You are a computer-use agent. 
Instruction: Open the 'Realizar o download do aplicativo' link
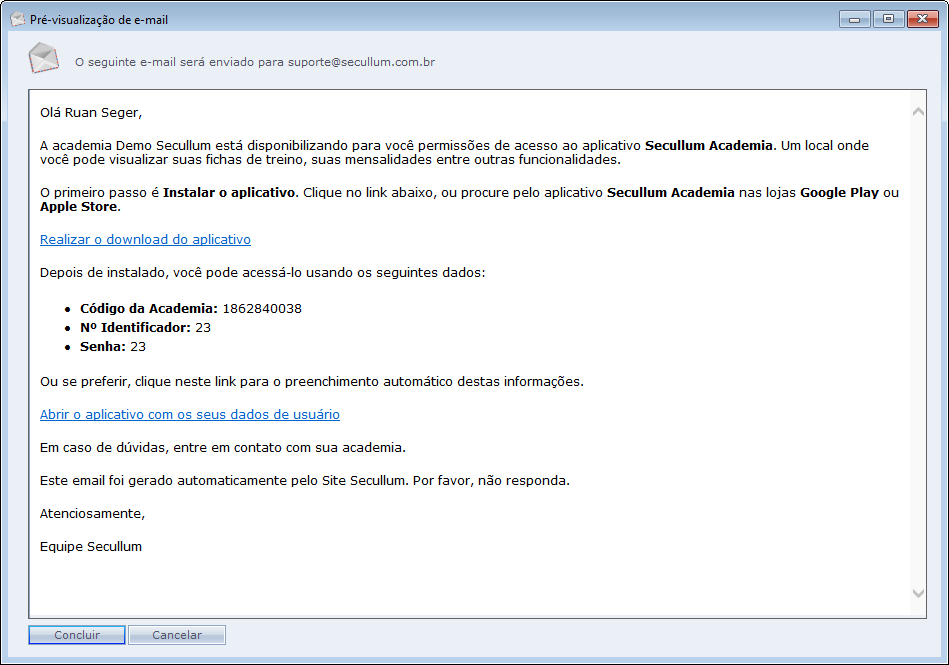[x=145, y=240]
